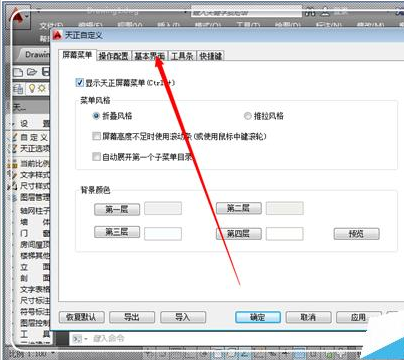Switch to the 快捷键 tab
Viewport: 404px width, 360px height.
coord(211,56)
